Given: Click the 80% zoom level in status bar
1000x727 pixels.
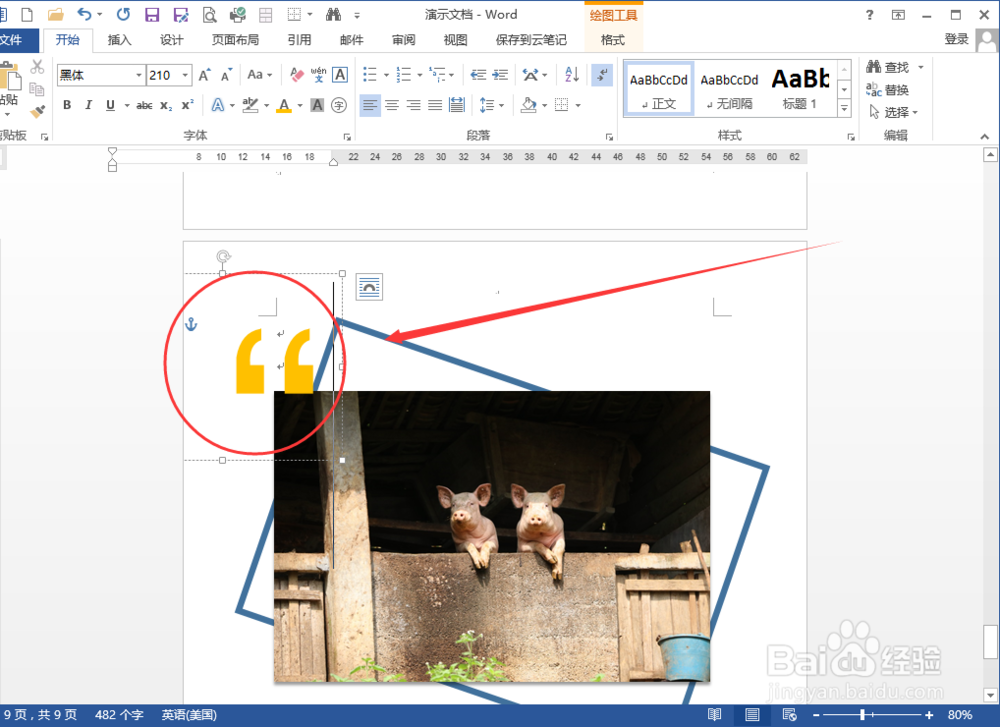Looking at the screenshot, I should 960,715.
